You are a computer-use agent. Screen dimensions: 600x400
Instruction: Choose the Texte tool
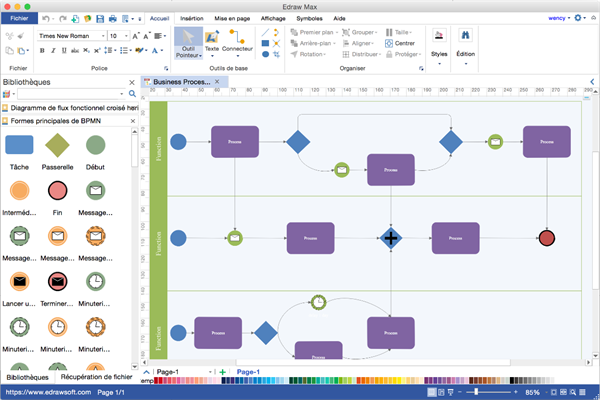coord(212,46)
